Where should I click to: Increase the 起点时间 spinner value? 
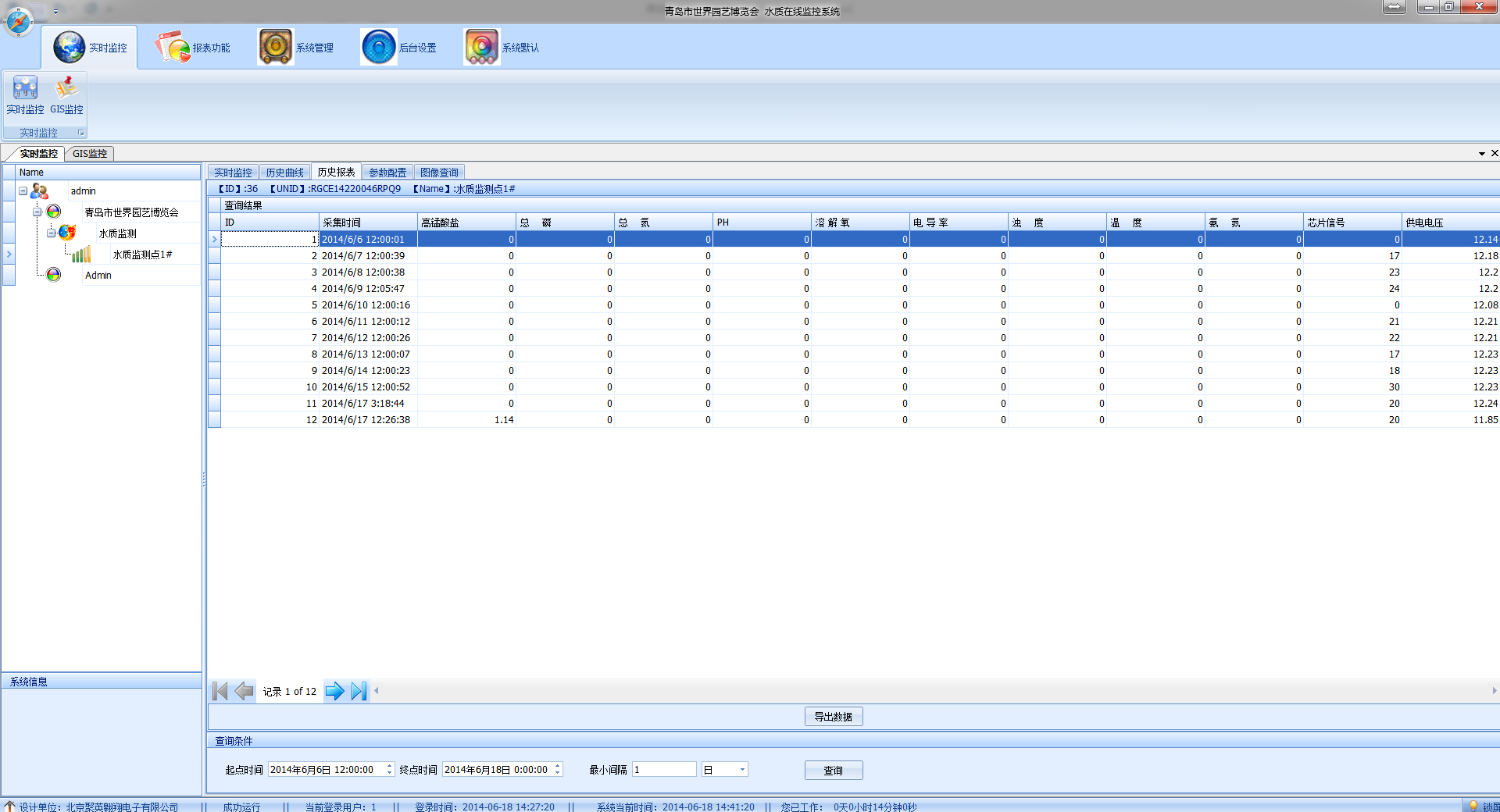(389, 766)
